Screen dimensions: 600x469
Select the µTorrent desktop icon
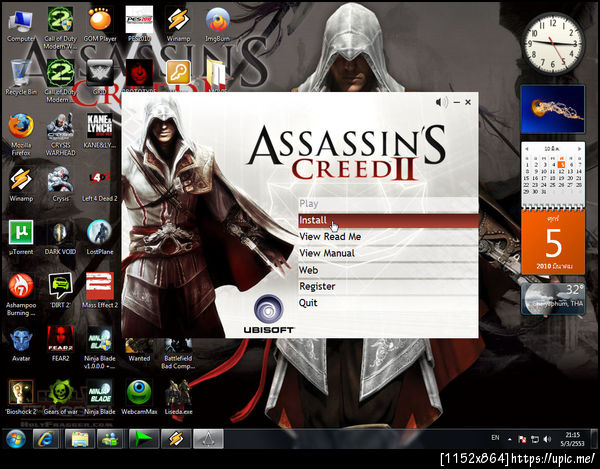click(21, 237)
